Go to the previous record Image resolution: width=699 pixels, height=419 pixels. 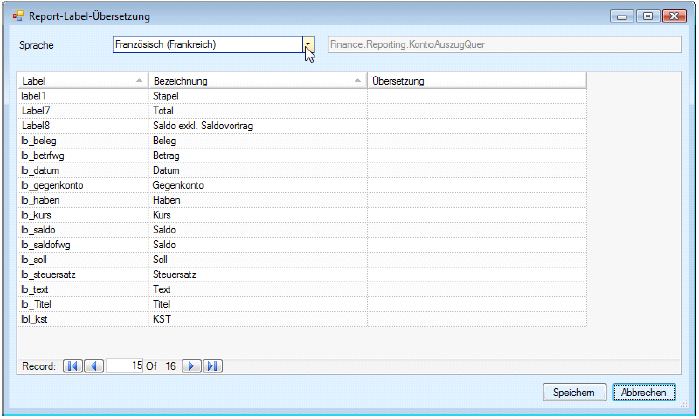(94, 366)
